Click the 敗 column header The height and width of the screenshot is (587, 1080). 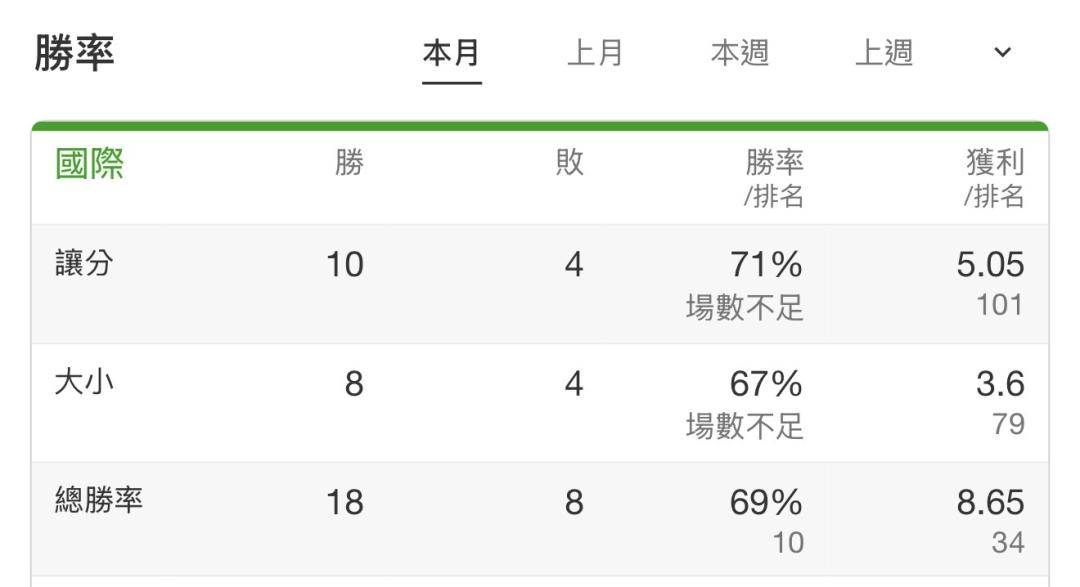(x=570, y=163)
